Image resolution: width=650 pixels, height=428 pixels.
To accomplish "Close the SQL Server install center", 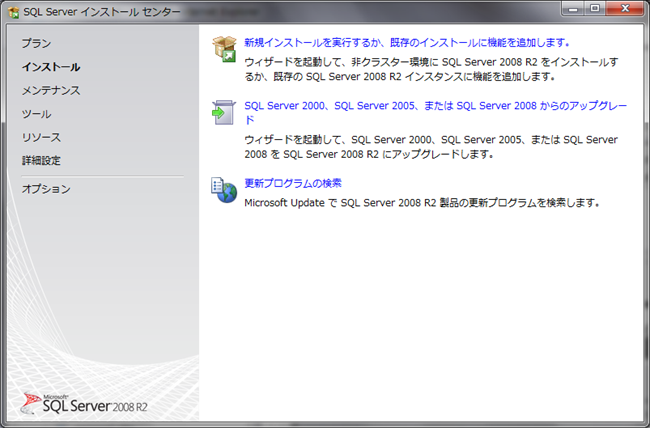I will pos(626,8).
